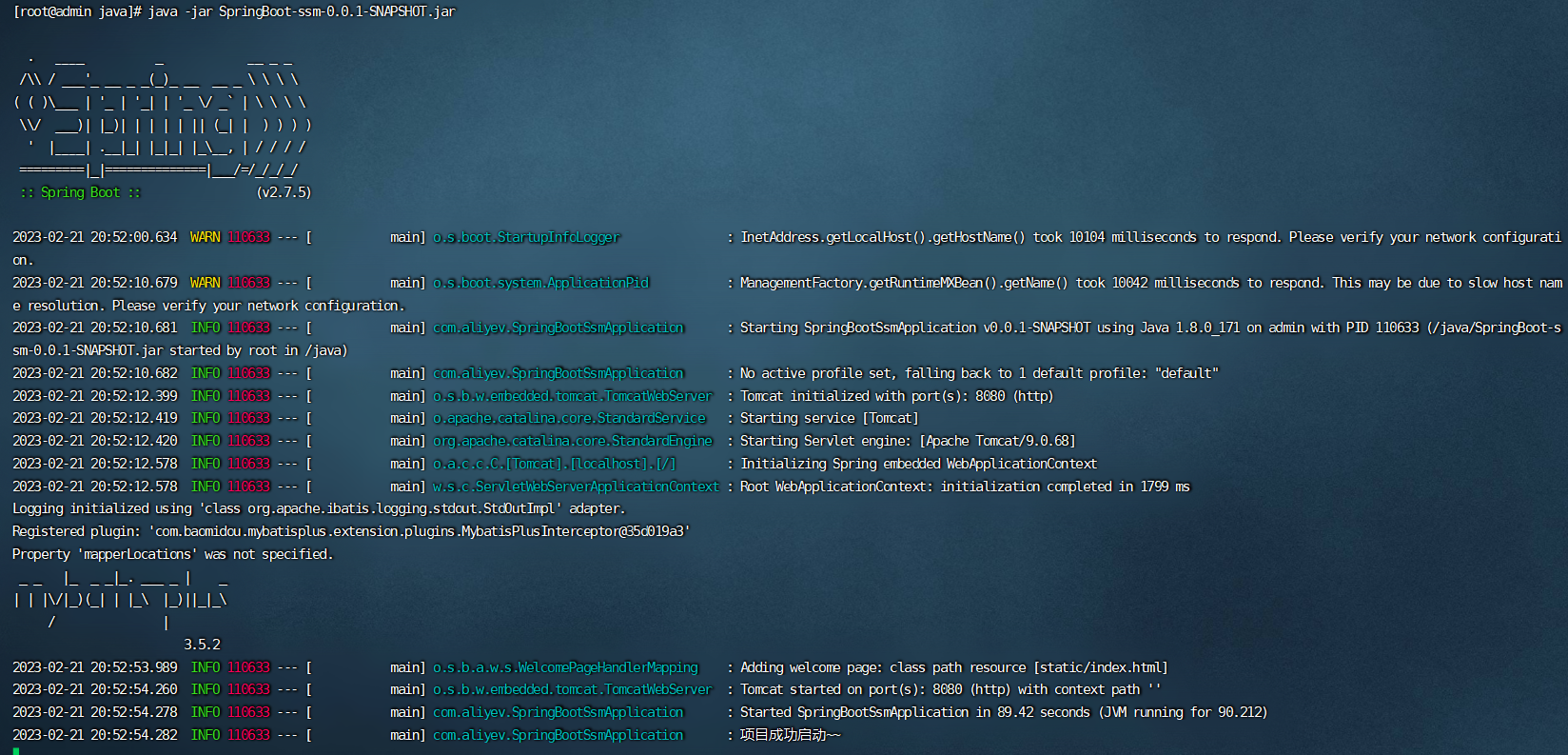Click 'Logging initialized using' StdOutImpl line
This screenshot has height=755, width=1568.
click(x=319, y=508)
